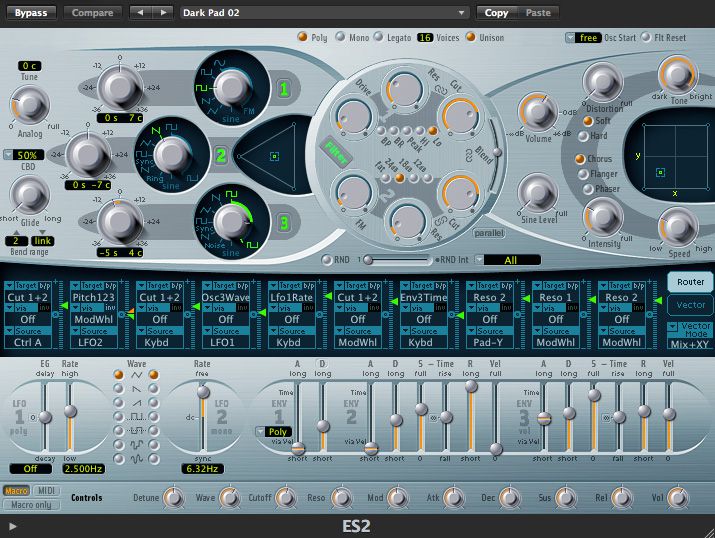This screenshot has width=715, height=538.
Task: Select the Phaser effect
Action: [588, 189]
